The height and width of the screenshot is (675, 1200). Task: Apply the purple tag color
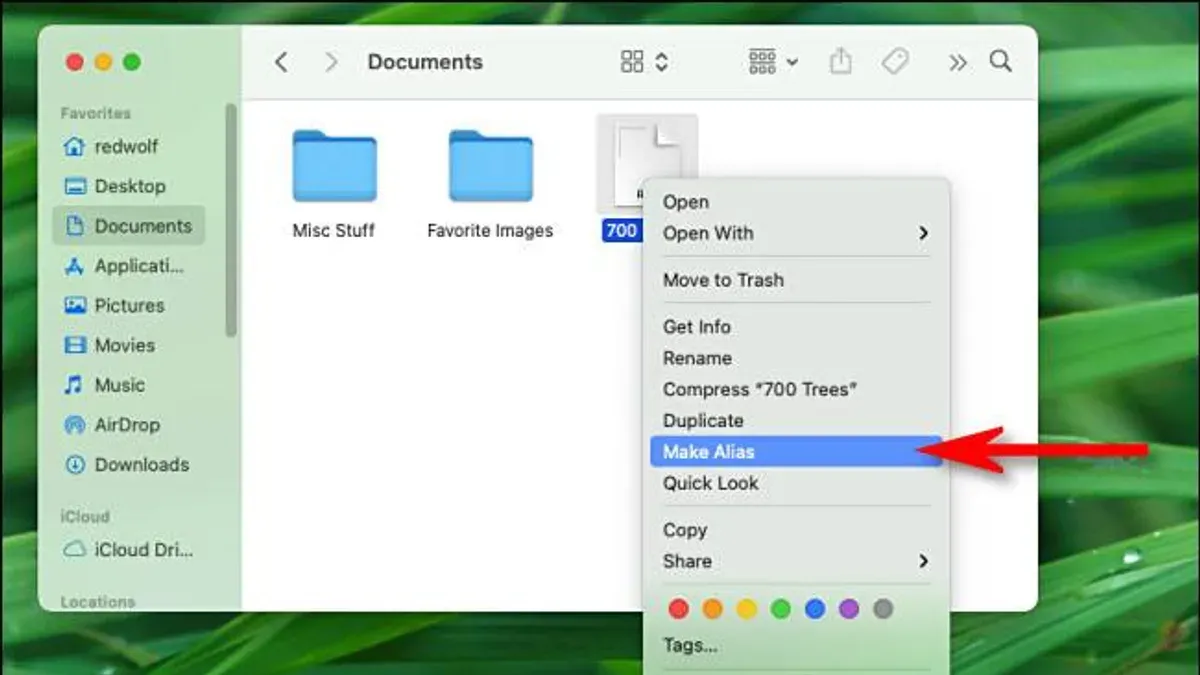(x=849, y=609)
